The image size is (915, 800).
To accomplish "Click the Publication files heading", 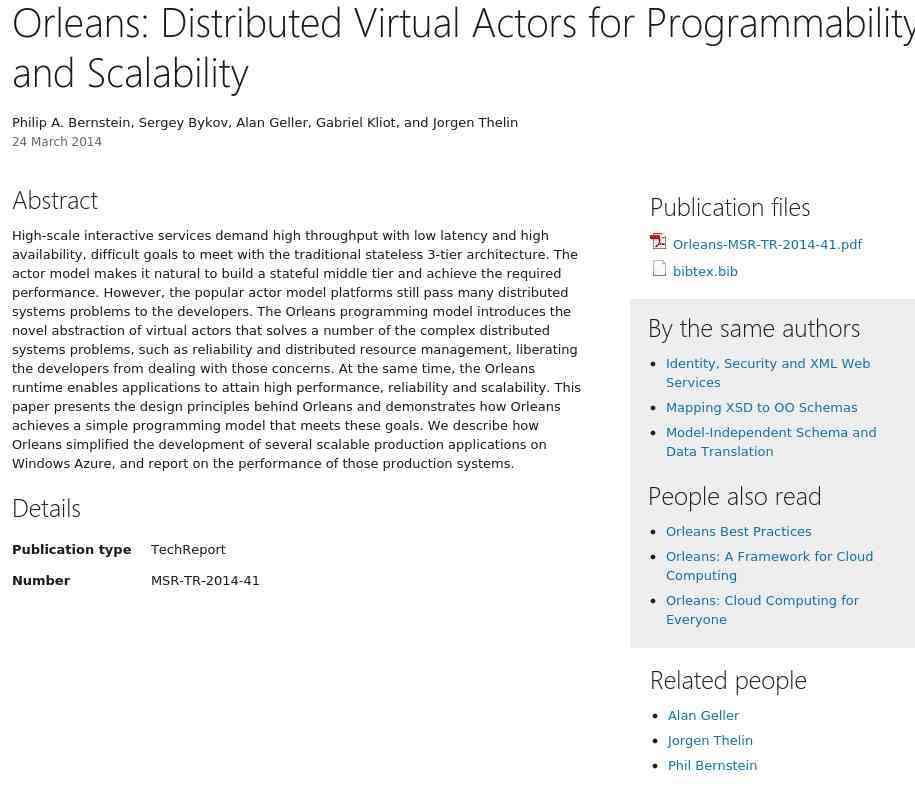I will click(730, 208).
